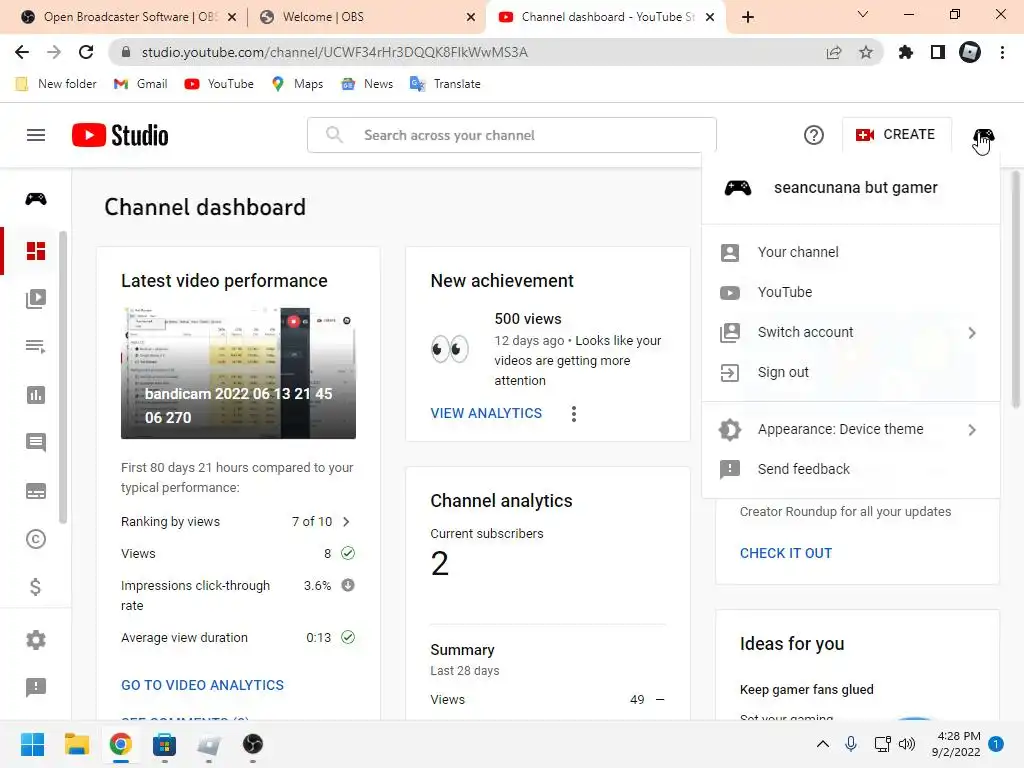Open the Chrome three-dot menu
The width and height of the screenshot is (1024, 768).
tap(1002, 52)
